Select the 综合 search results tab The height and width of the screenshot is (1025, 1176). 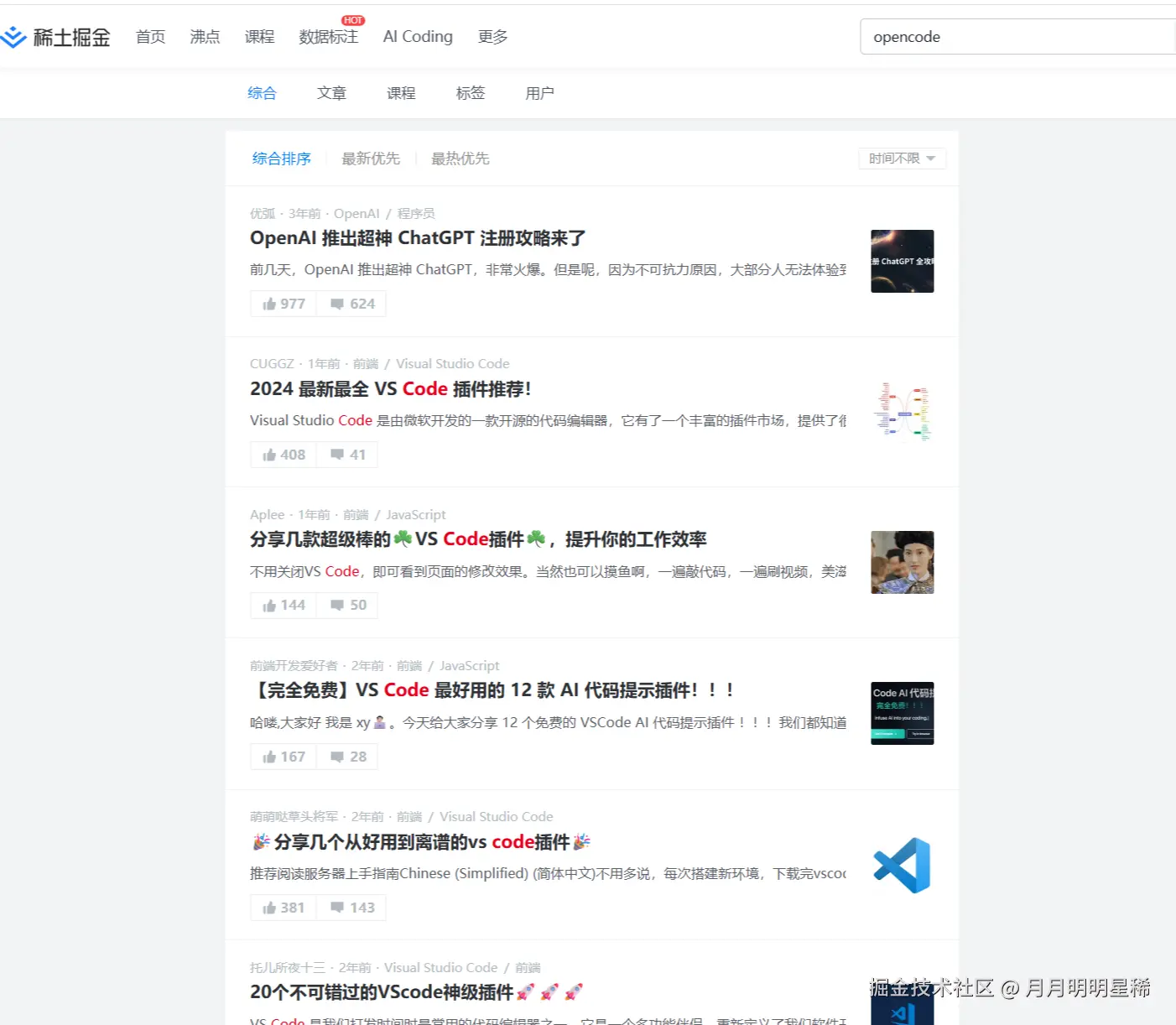point(262,93)
